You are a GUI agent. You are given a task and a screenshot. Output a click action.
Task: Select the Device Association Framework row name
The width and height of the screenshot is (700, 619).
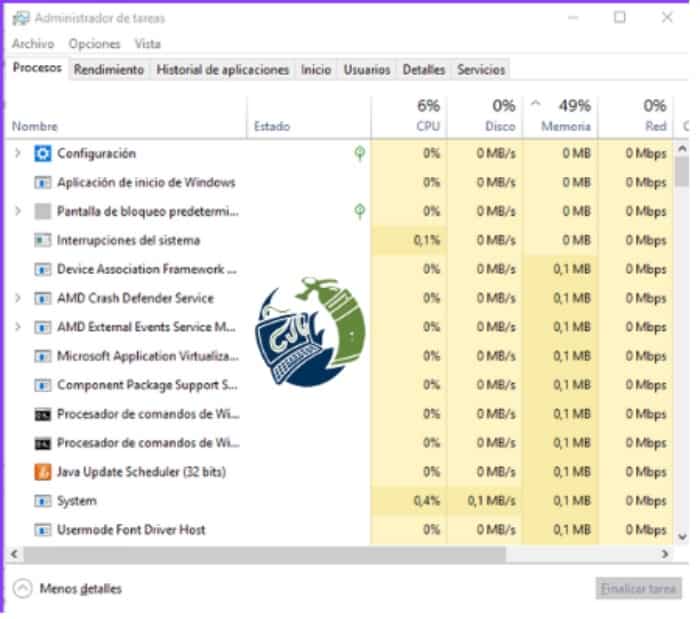pos(147,270)
